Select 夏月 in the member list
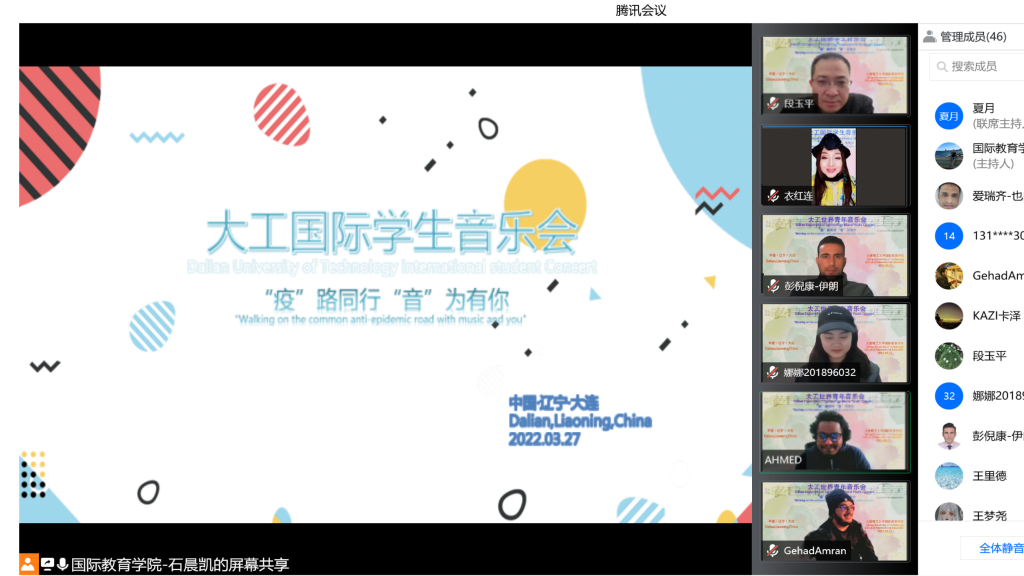The height and width of the screenshot is (576, 1024). (x=984, y=108)
